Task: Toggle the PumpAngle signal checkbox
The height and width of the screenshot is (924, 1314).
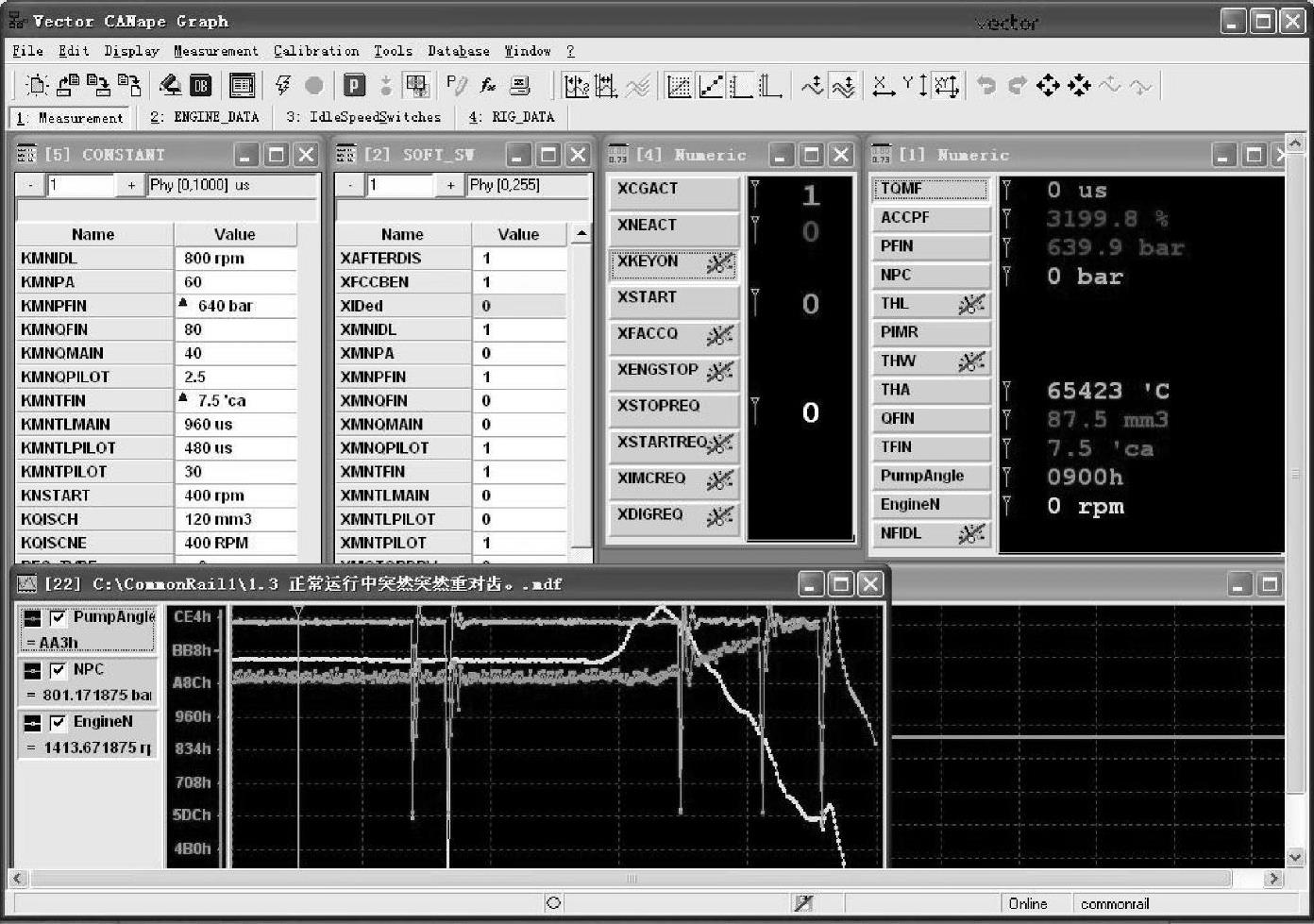Action: pos(59,618)
